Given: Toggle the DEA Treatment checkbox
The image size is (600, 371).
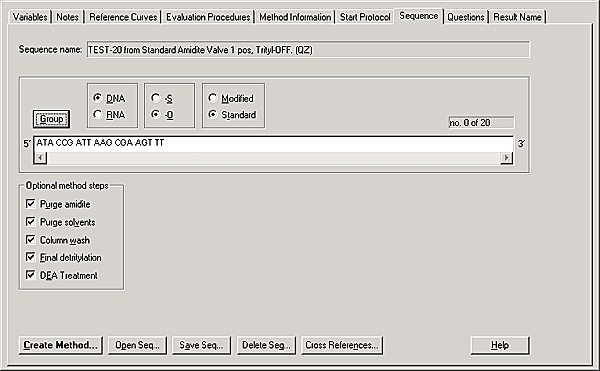Looking at the screenshot, I should 31,275.
